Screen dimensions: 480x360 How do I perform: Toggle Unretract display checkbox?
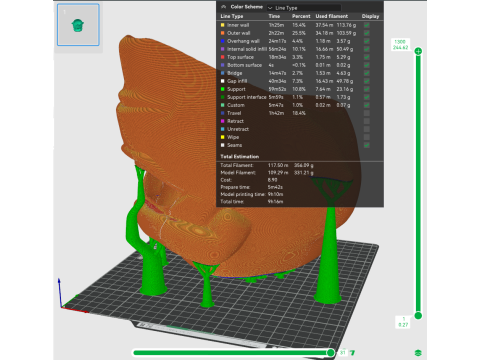tap(367, 129)
